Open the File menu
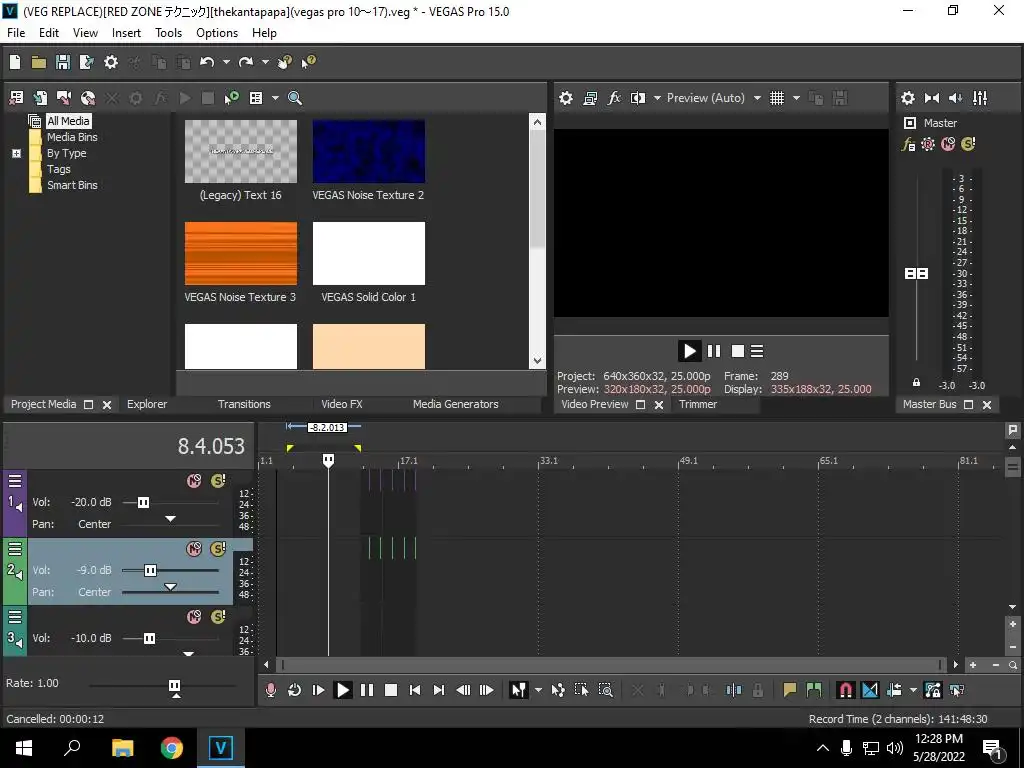 click(x=16, y=33)
